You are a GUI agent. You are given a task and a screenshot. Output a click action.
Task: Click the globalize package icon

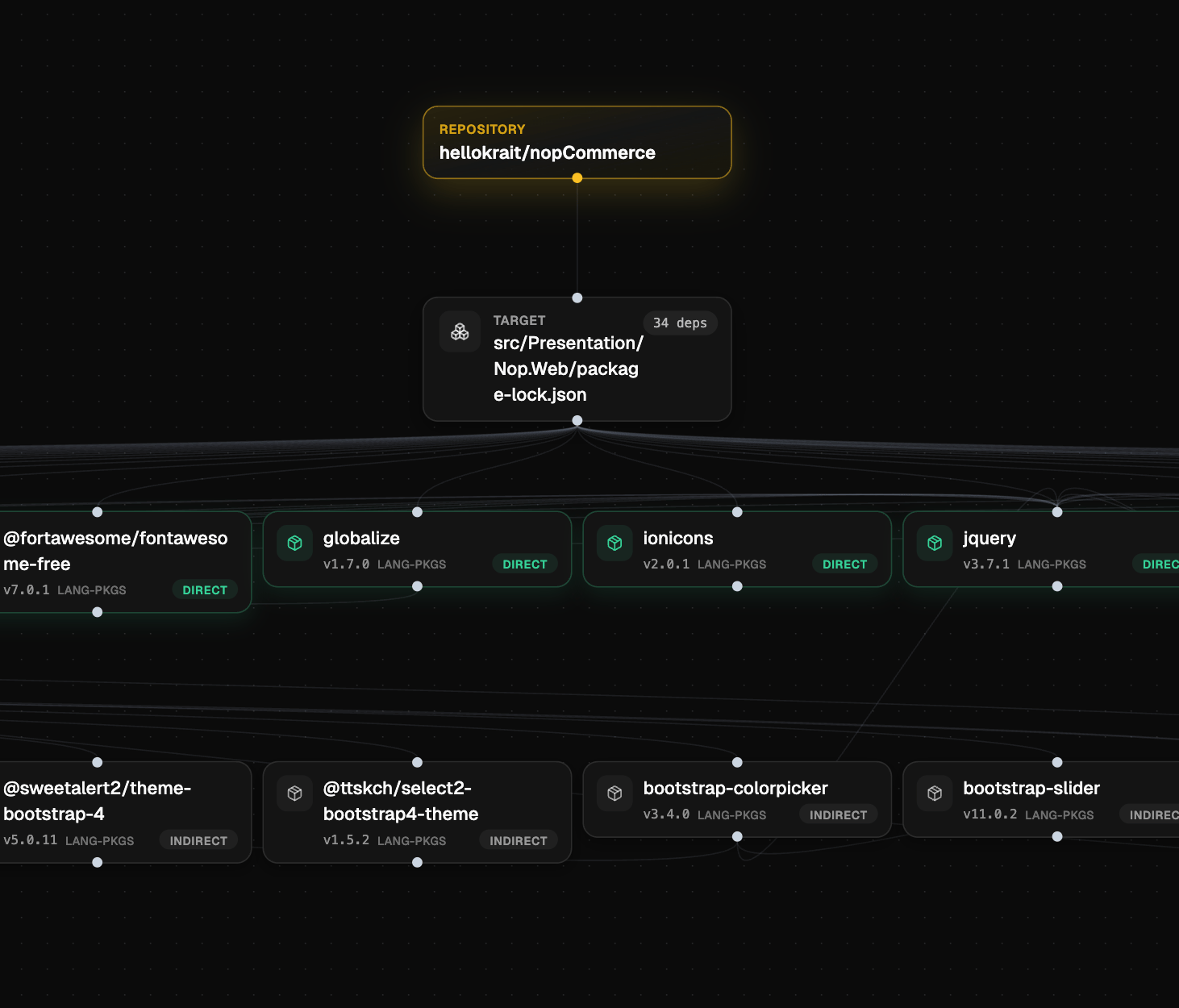coord(295,543)
